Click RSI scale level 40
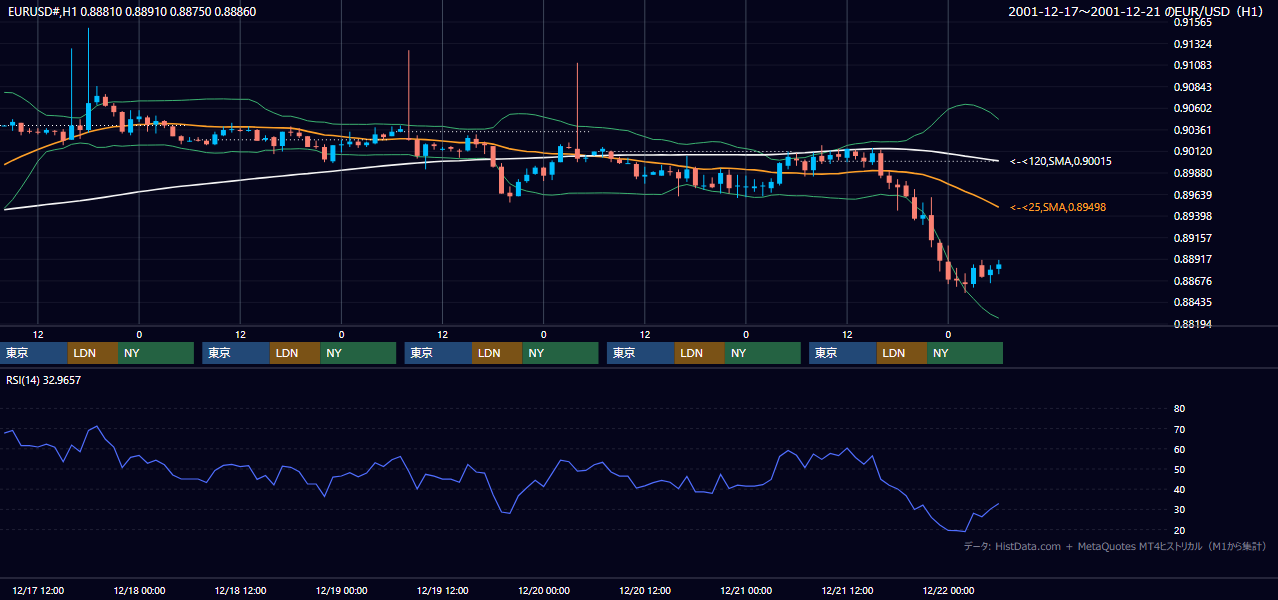The image size is (1278, 600). [1179, 489]
